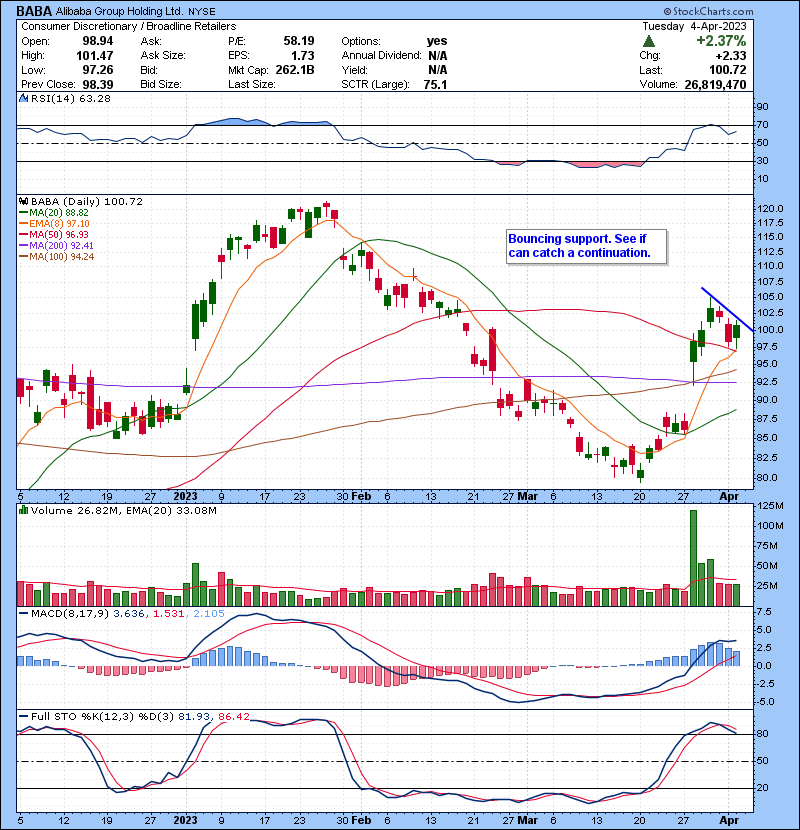Click the Prev Close value 98.39
Viewport: 800px width, 830px height.
[x=98, y=84]
